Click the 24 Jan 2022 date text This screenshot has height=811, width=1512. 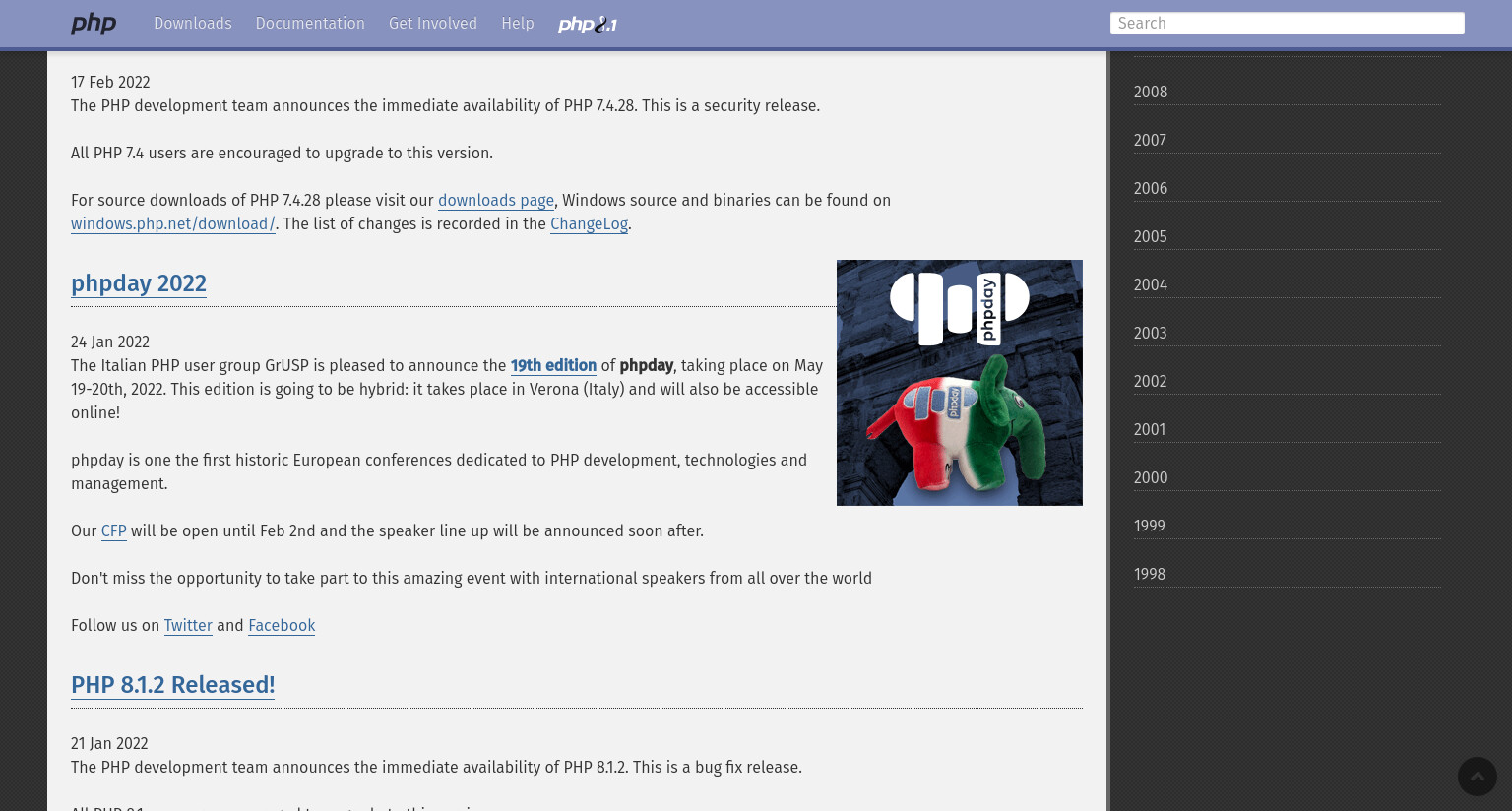[x=110, y=342]
